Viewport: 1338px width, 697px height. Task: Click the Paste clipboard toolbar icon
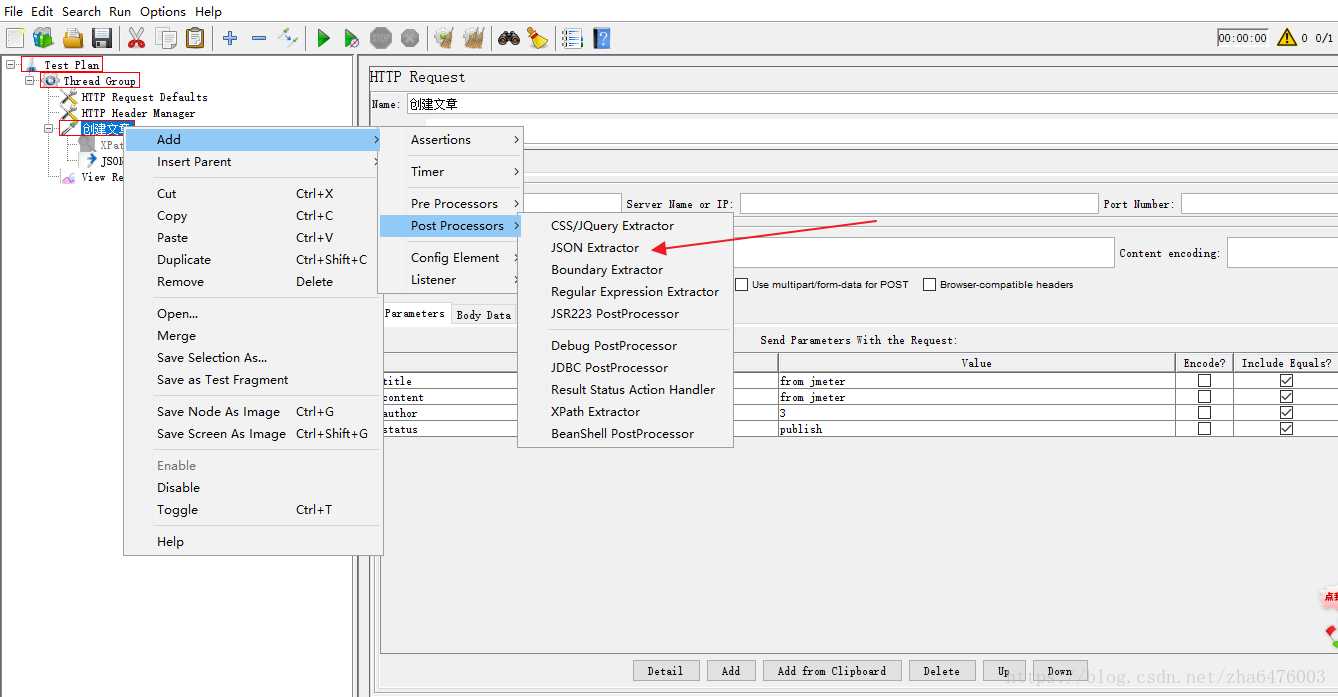195,38
